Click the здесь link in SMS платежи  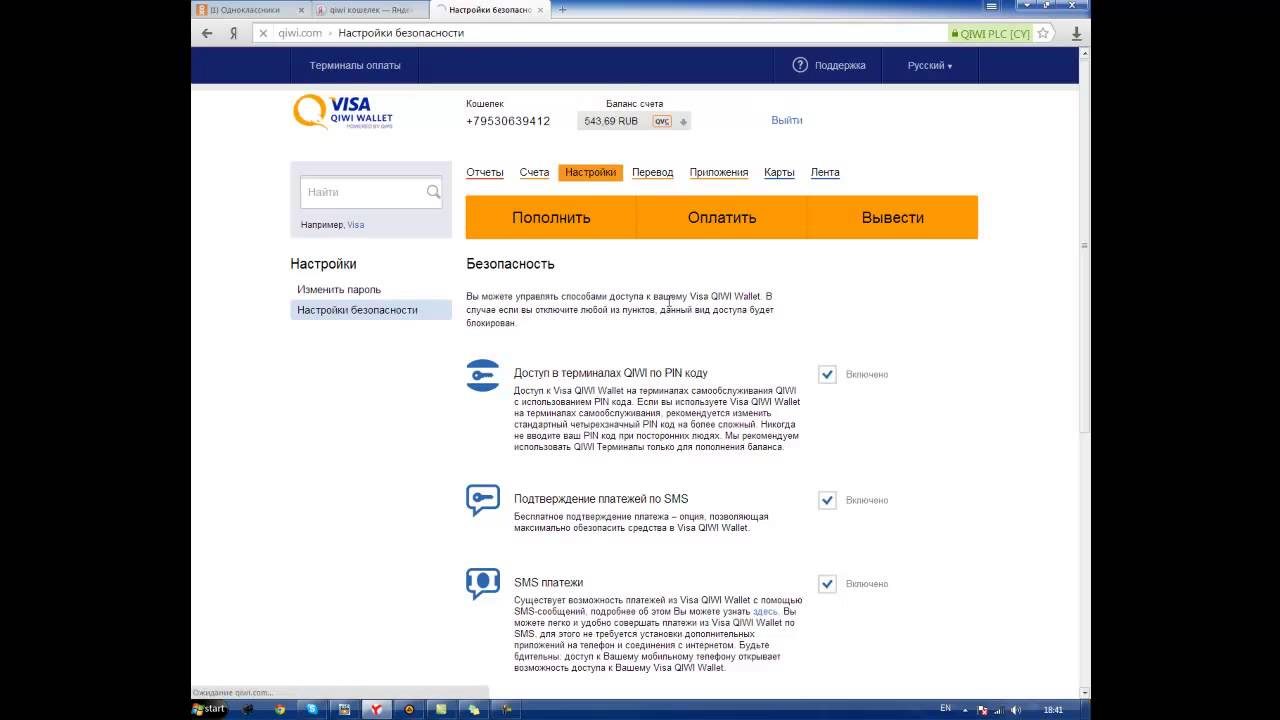(765, 611)
